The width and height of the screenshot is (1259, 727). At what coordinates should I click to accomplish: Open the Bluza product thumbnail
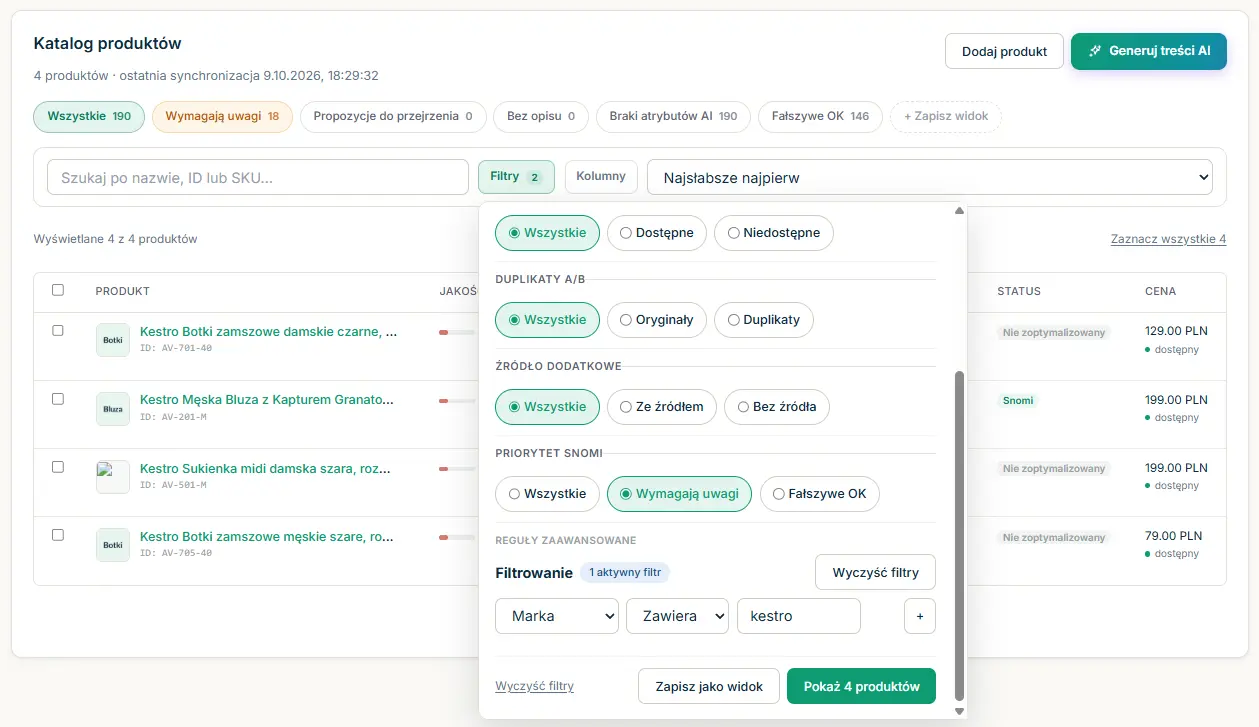point(113,408)
